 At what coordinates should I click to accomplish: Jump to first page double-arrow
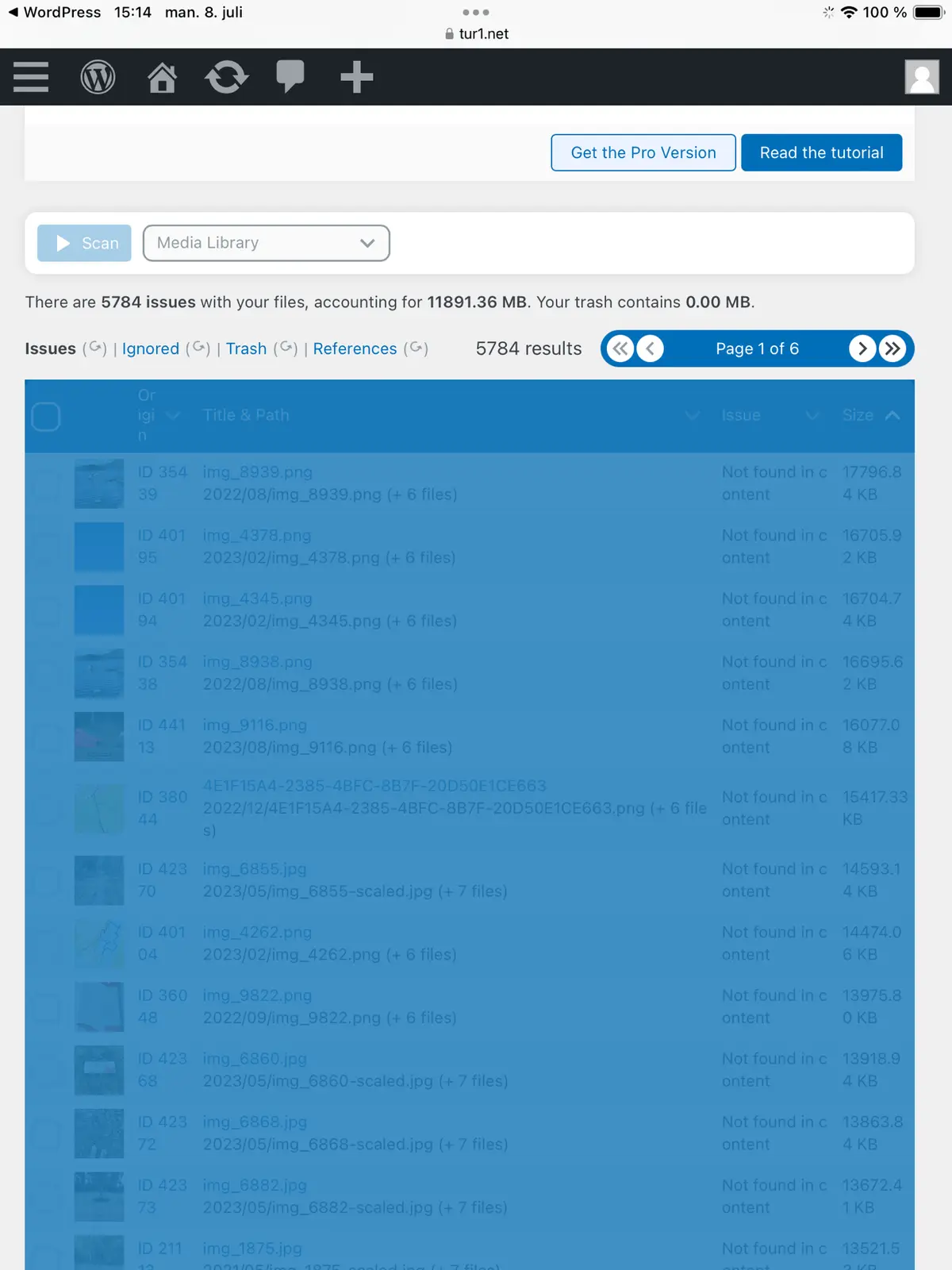[x=620, y=348]
